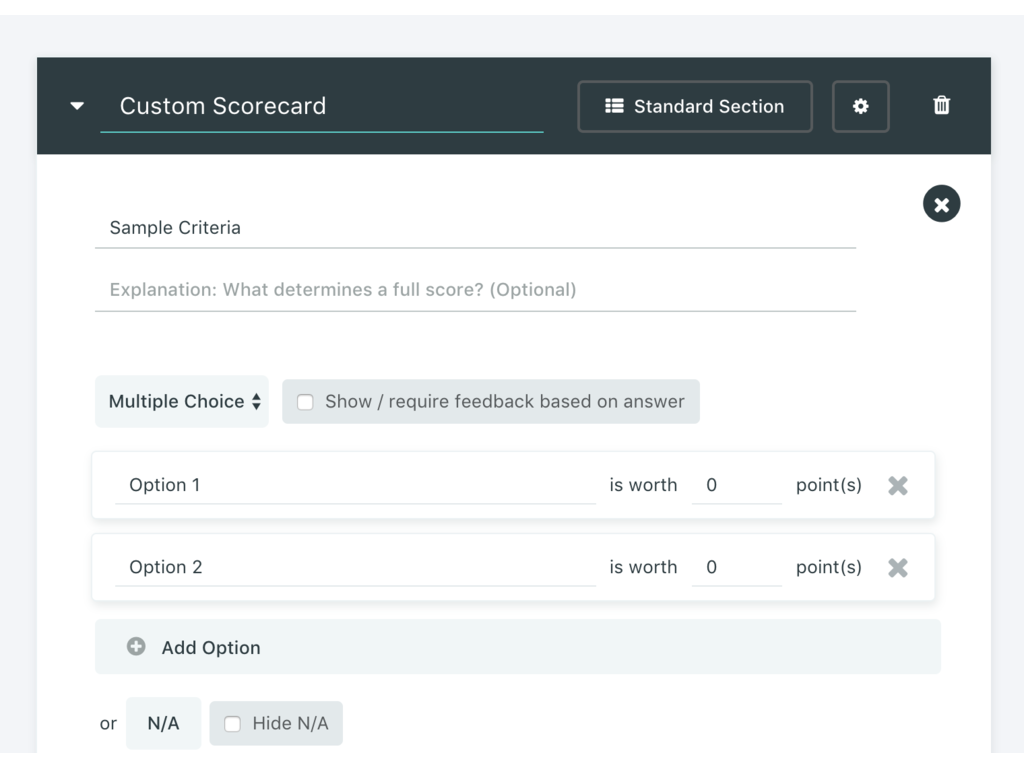1024x768 pixels.
Task: Click the Option 2 label field
Action: point(355,567)
